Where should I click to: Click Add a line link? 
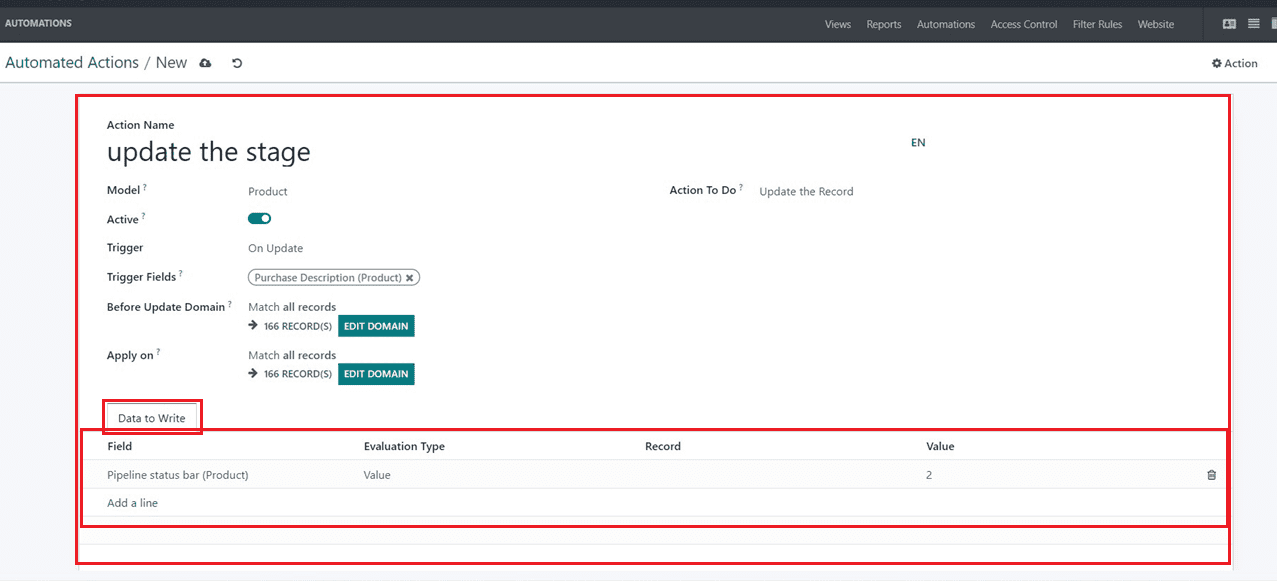(132, 503)
